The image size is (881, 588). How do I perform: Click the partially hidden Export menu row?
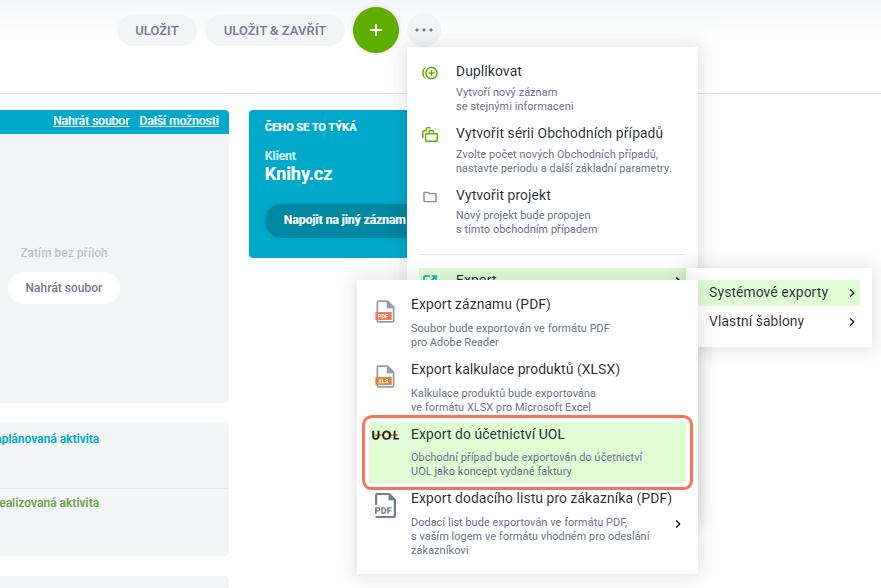pos(552,275)
